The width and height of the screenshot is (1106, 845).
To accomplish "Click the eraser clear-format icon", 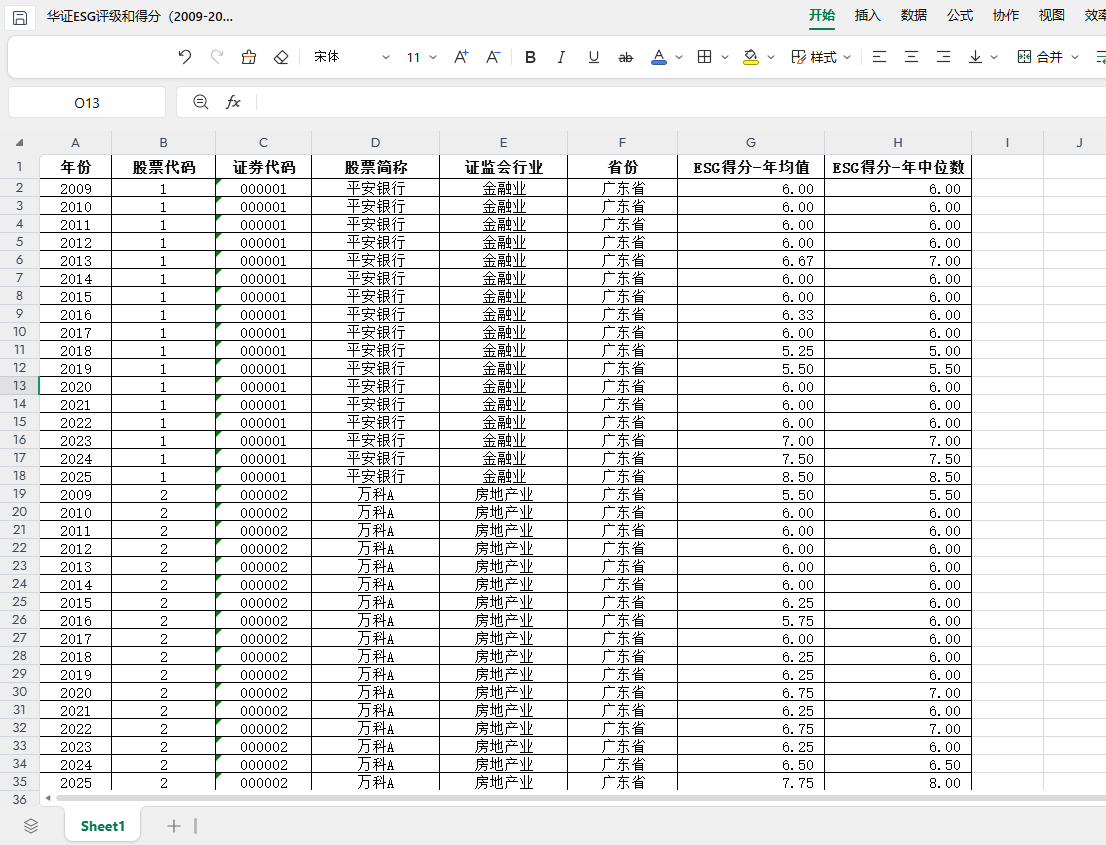I will [x=281, y=57].
